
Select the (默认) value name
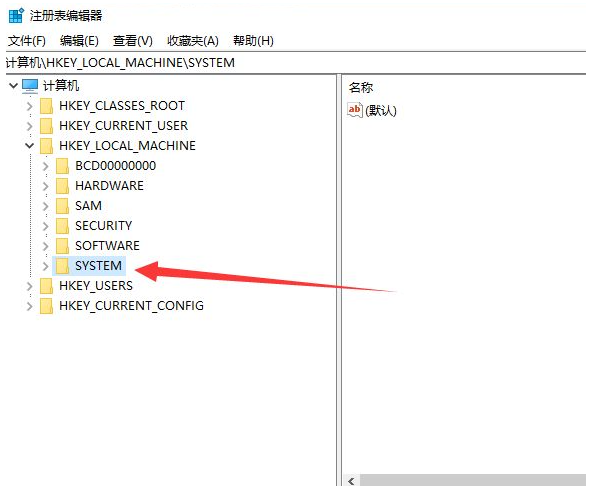tap(381, 111)
